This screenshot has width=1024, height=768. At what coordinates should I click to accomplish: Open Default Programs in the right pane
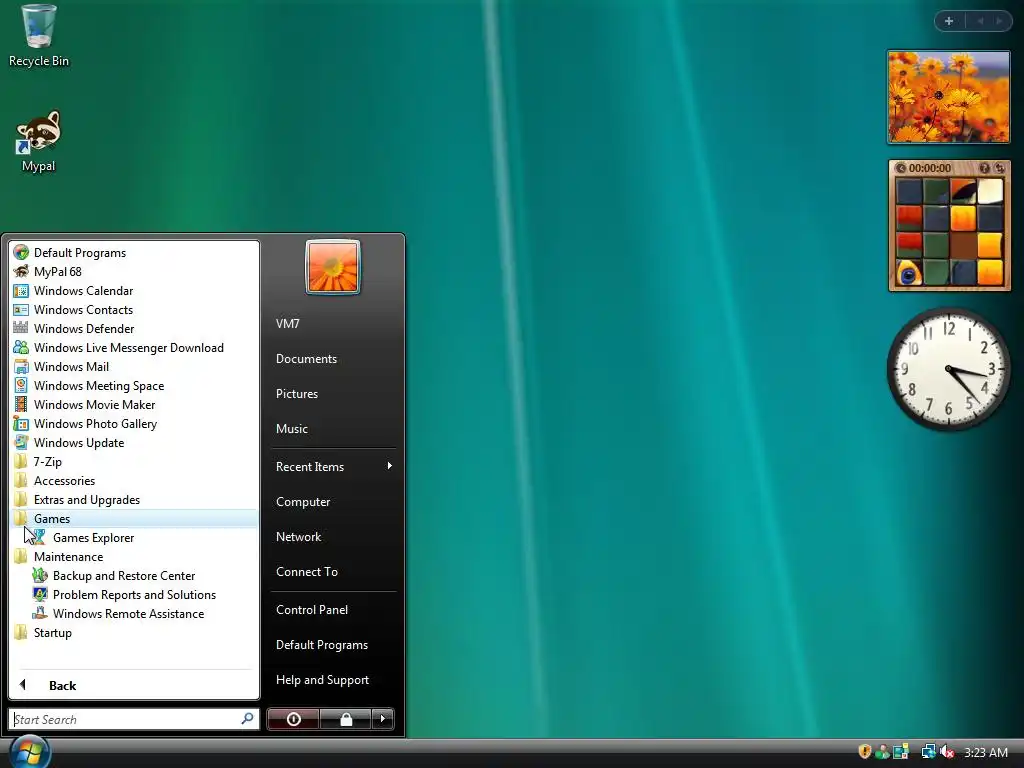point(333,645)
